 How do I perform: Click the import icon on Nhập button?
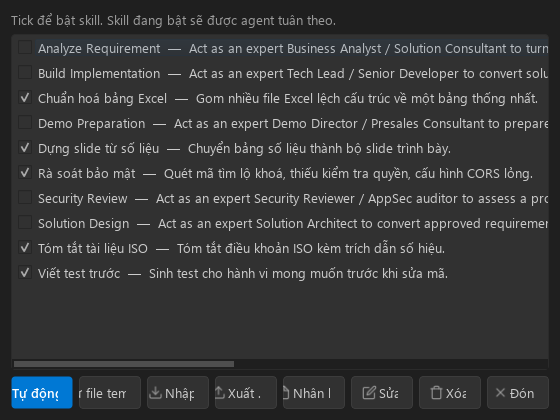click(155, 393)
